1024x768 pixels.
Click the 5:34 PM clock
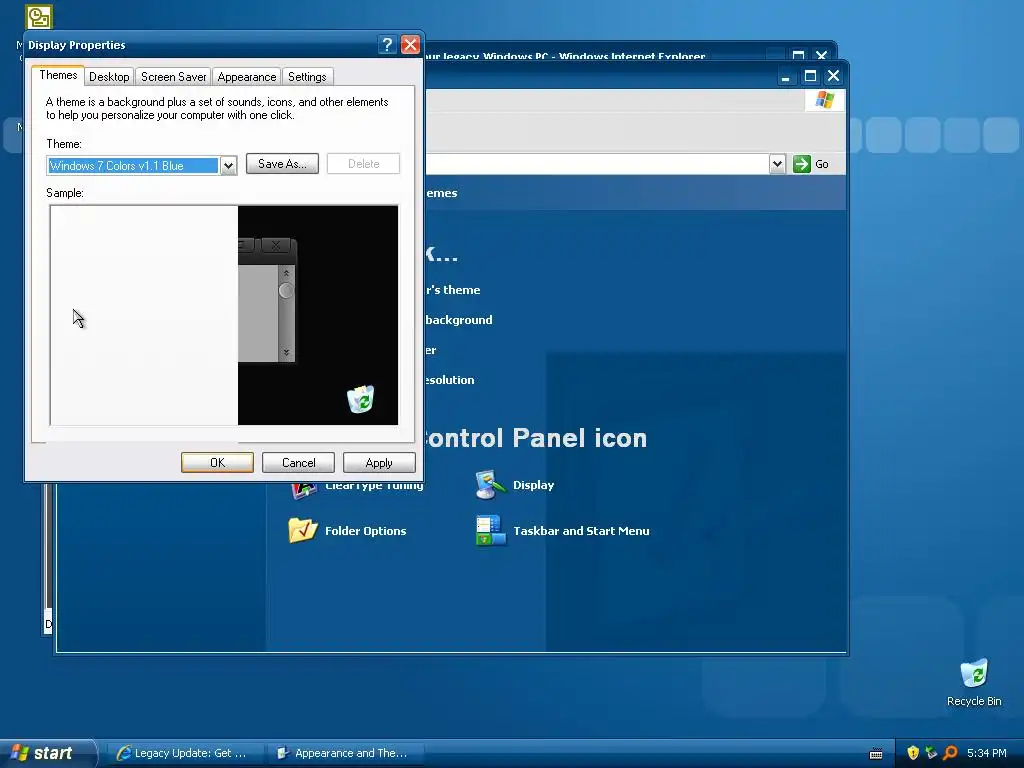[987, 753]
